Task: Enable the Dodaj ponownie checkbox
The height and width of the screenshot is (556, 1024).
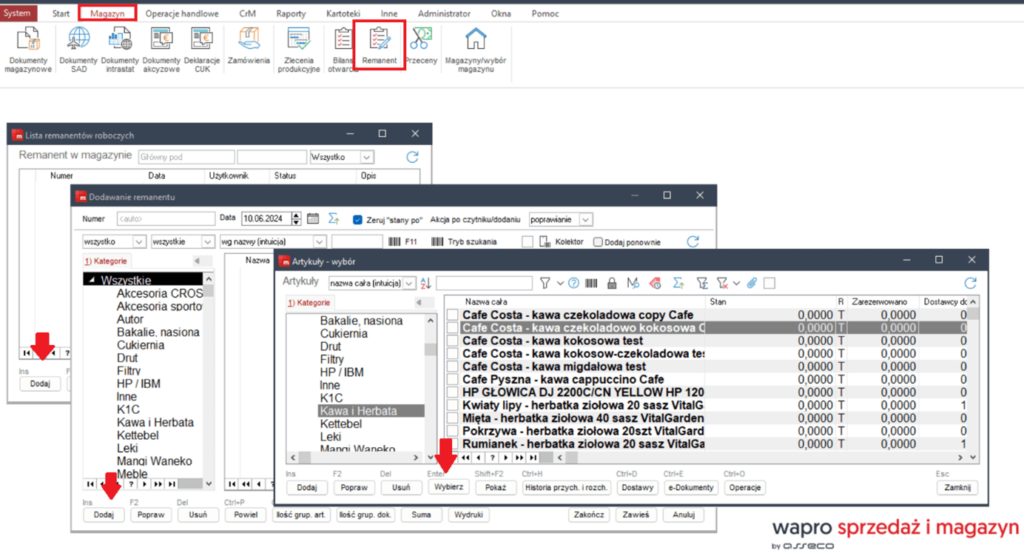Action: coord(598,241)
